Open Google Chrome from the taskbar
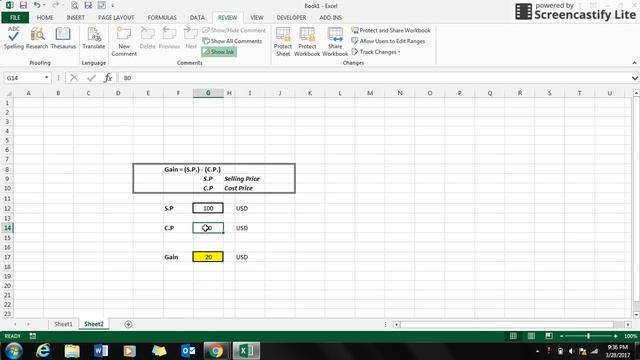Screen dimensions: 640x360 coord(216,351)
